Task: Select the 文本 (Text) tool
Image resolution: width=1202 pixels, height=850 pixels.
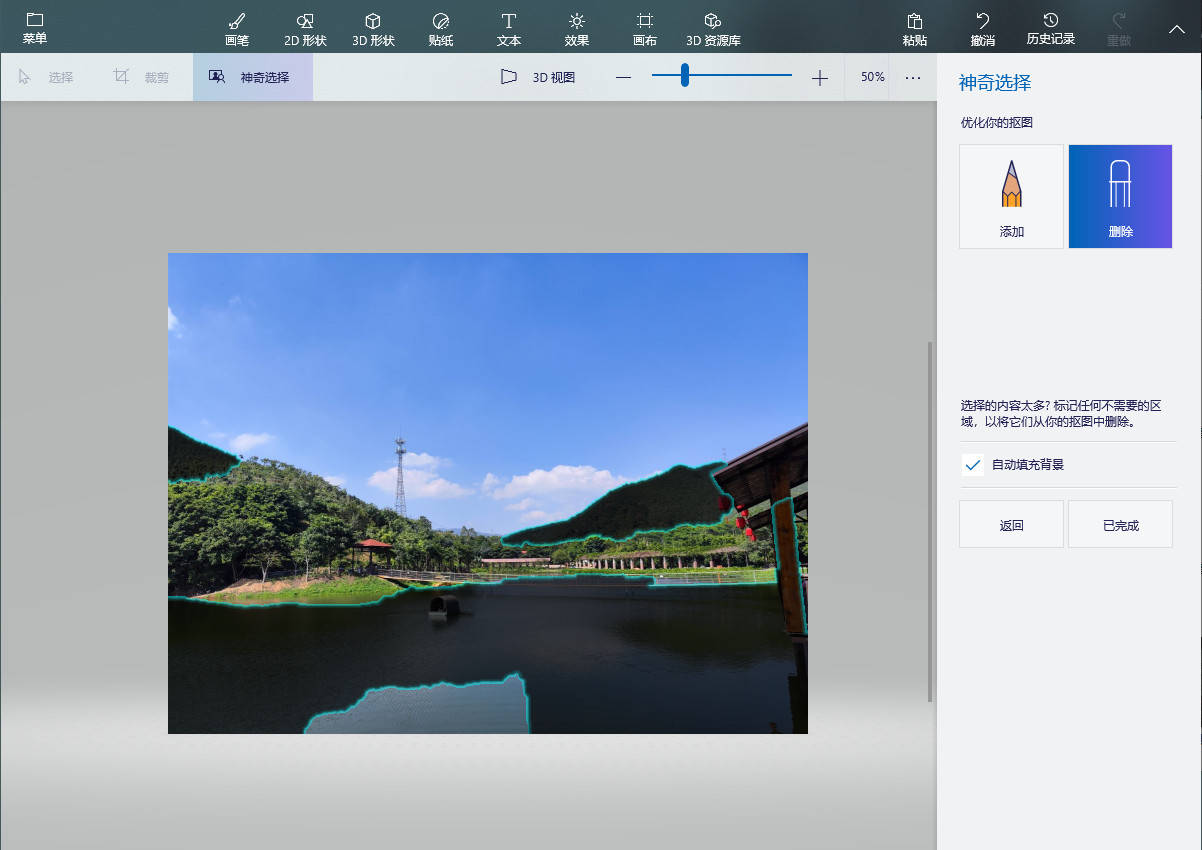Action: (x=509, y=29)
